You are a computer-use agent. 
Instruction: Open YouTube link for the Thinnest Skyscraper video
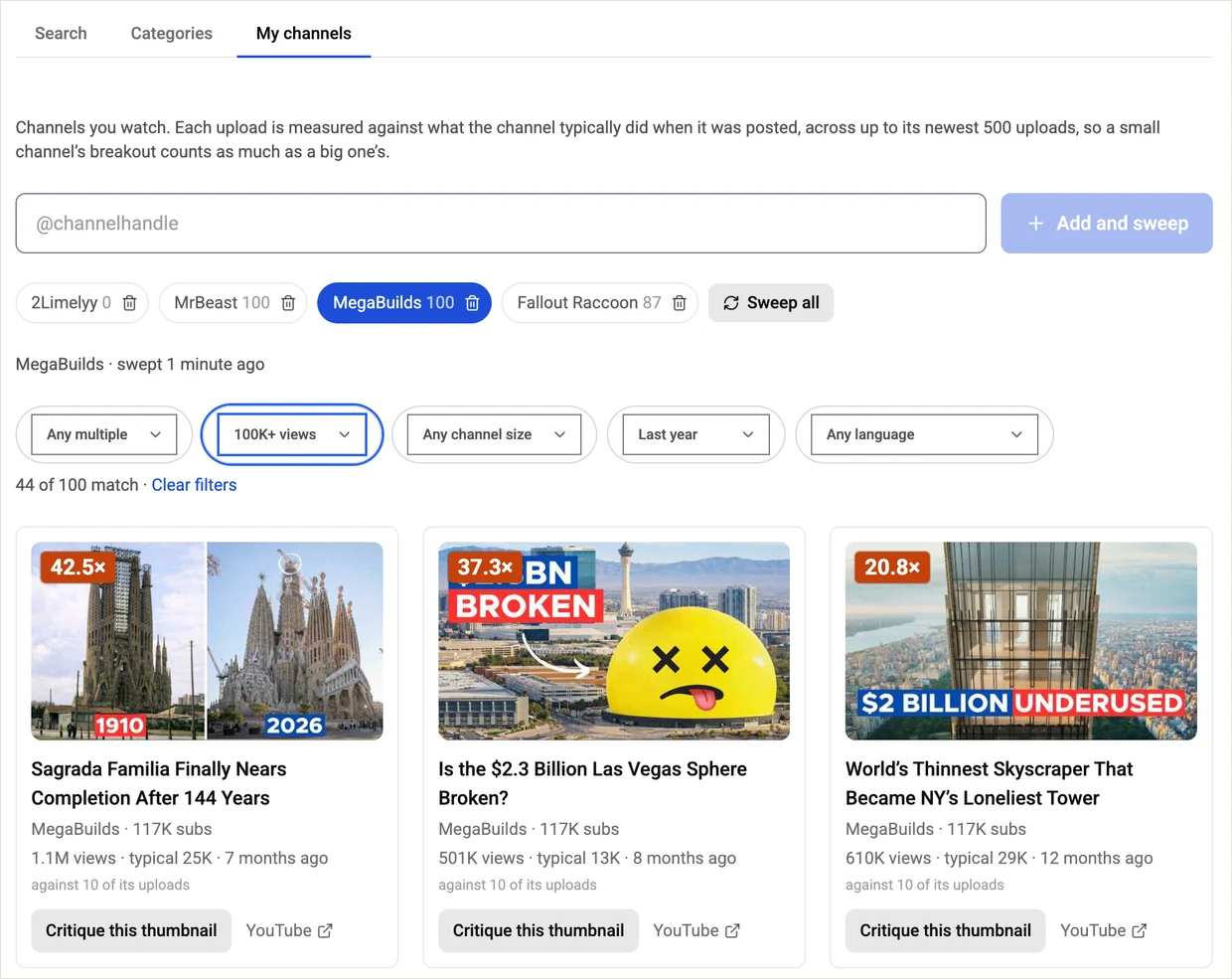(x=1103, y=930)
